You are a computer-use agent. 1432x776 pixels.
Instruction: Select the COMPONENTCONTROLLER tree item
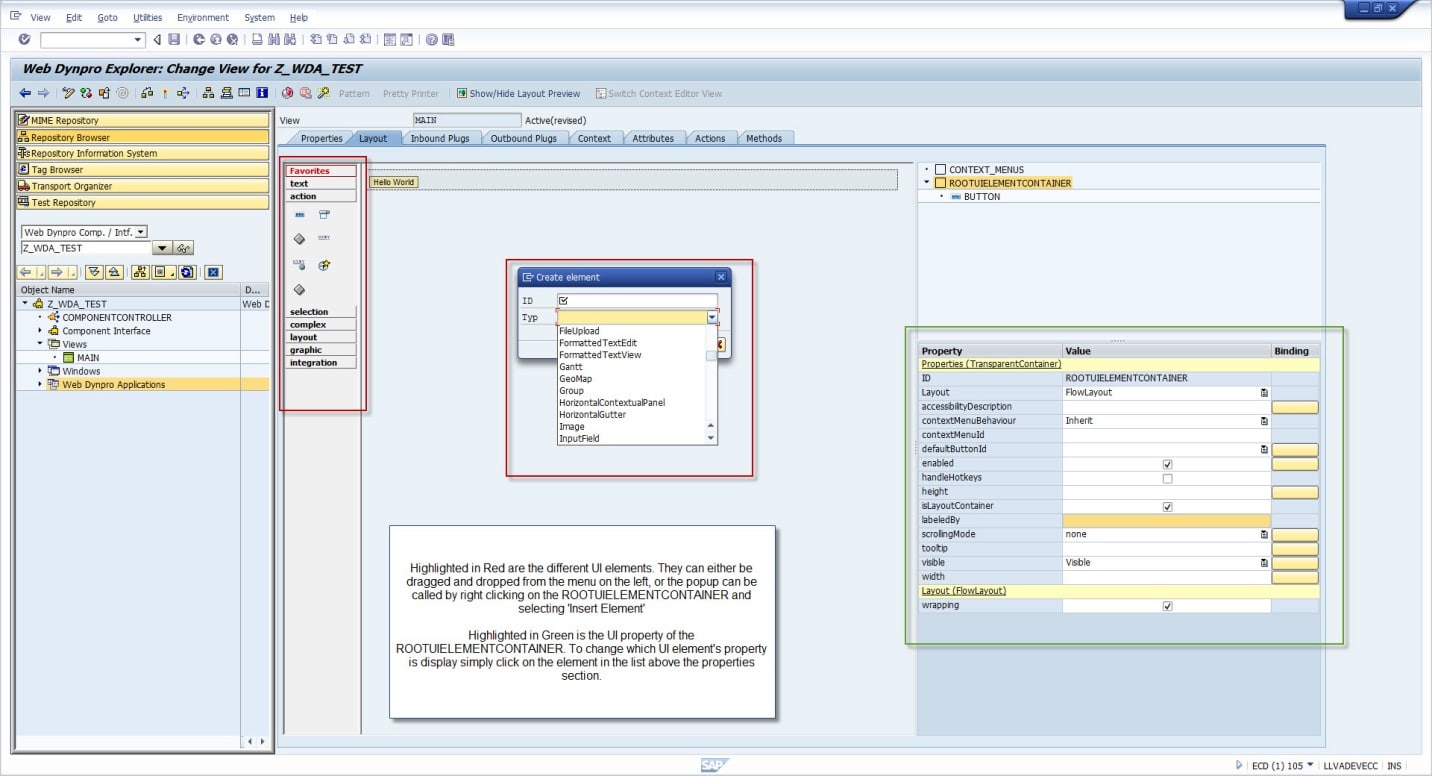point(117,318)
